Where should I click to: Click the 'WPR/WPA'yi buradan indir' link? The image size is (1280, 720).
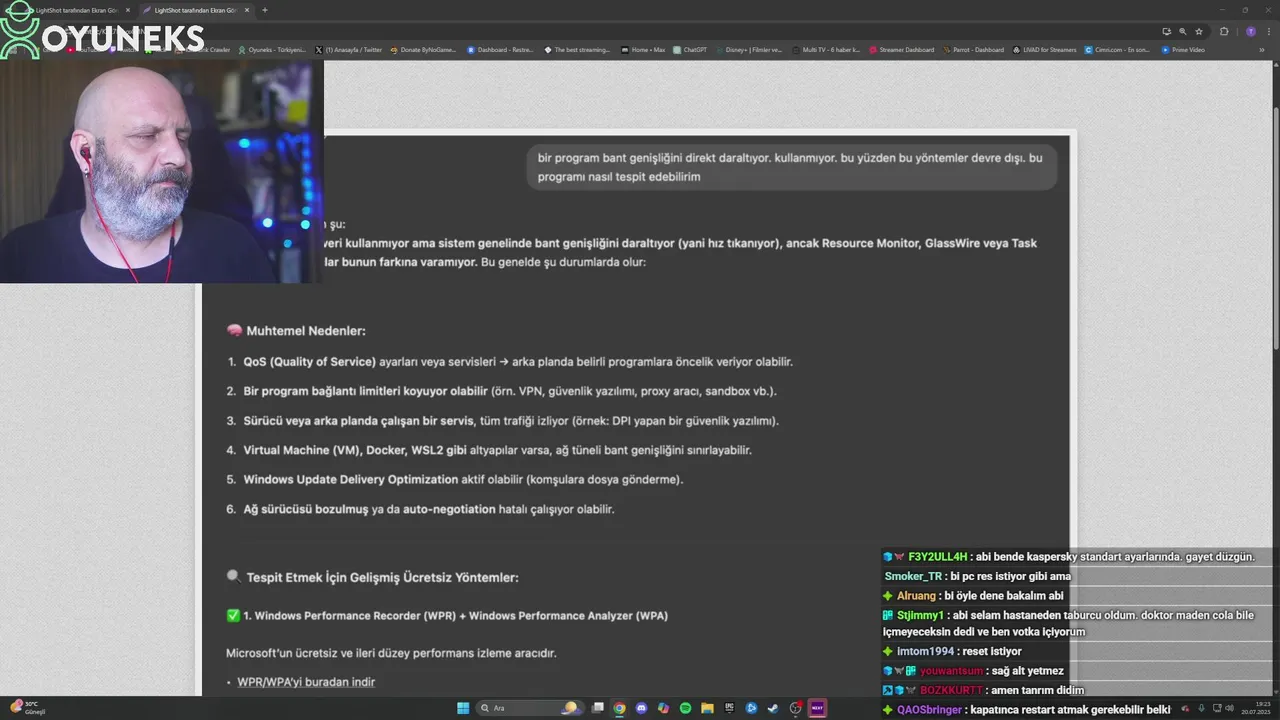click(306, 682)
